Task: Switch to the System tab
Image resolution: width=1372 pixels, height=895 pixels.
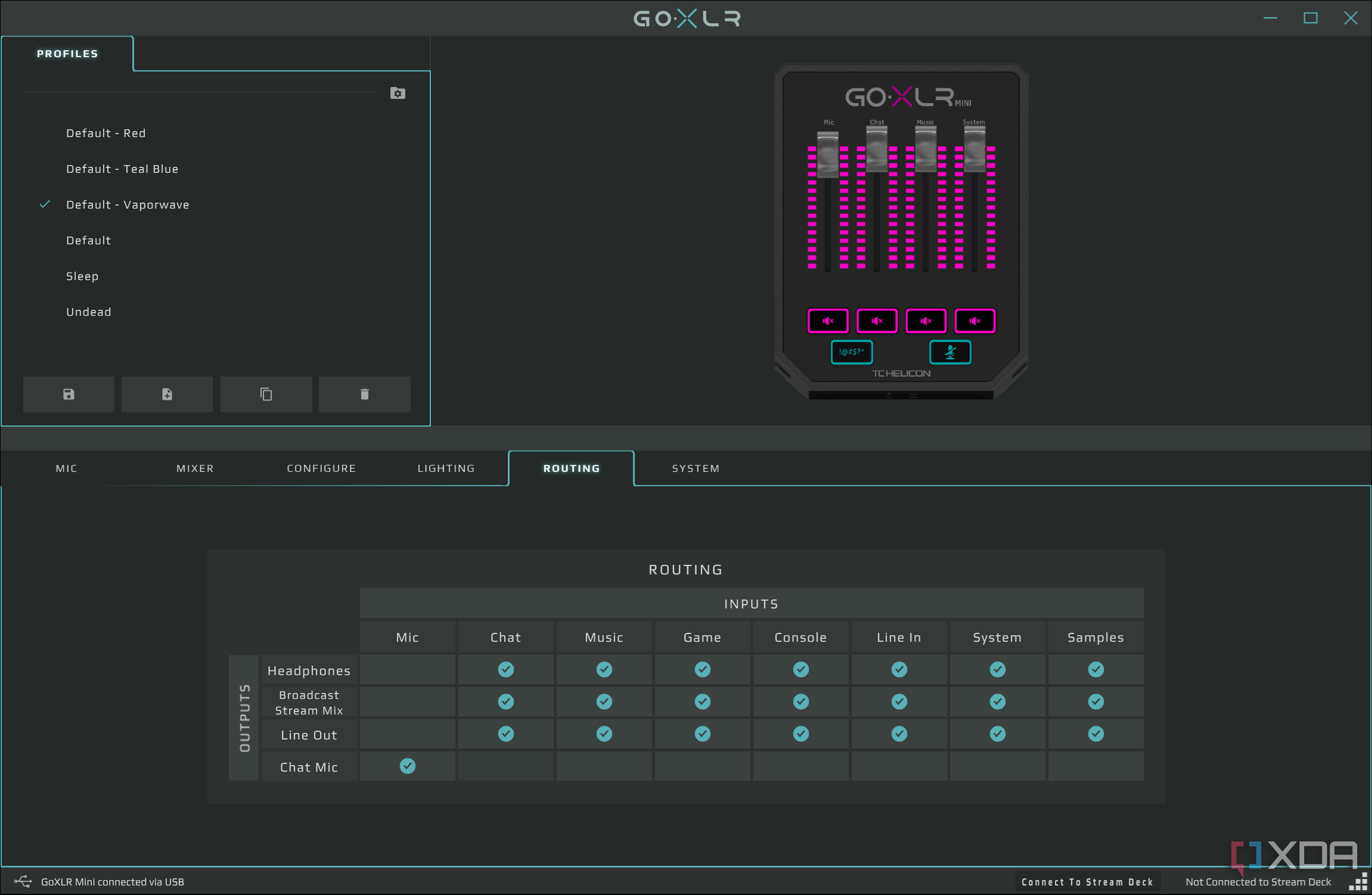Action: click(x=696, y=468)
